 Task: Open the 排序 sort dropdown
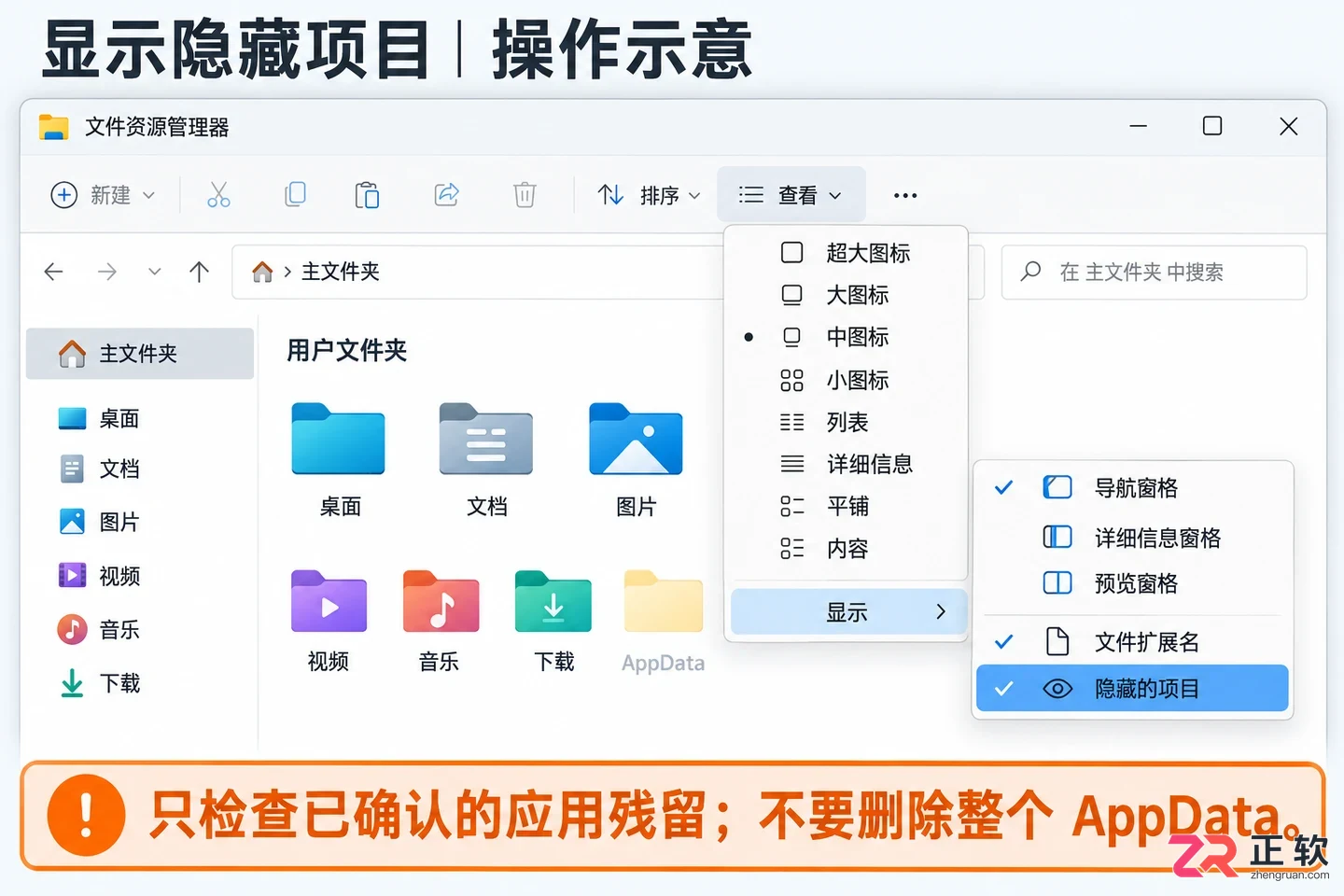649,195
